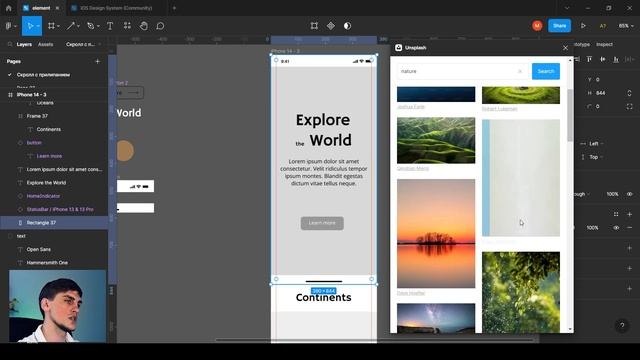
Task: Open page selector dropdown in layers panel
Action: [83, 44]
